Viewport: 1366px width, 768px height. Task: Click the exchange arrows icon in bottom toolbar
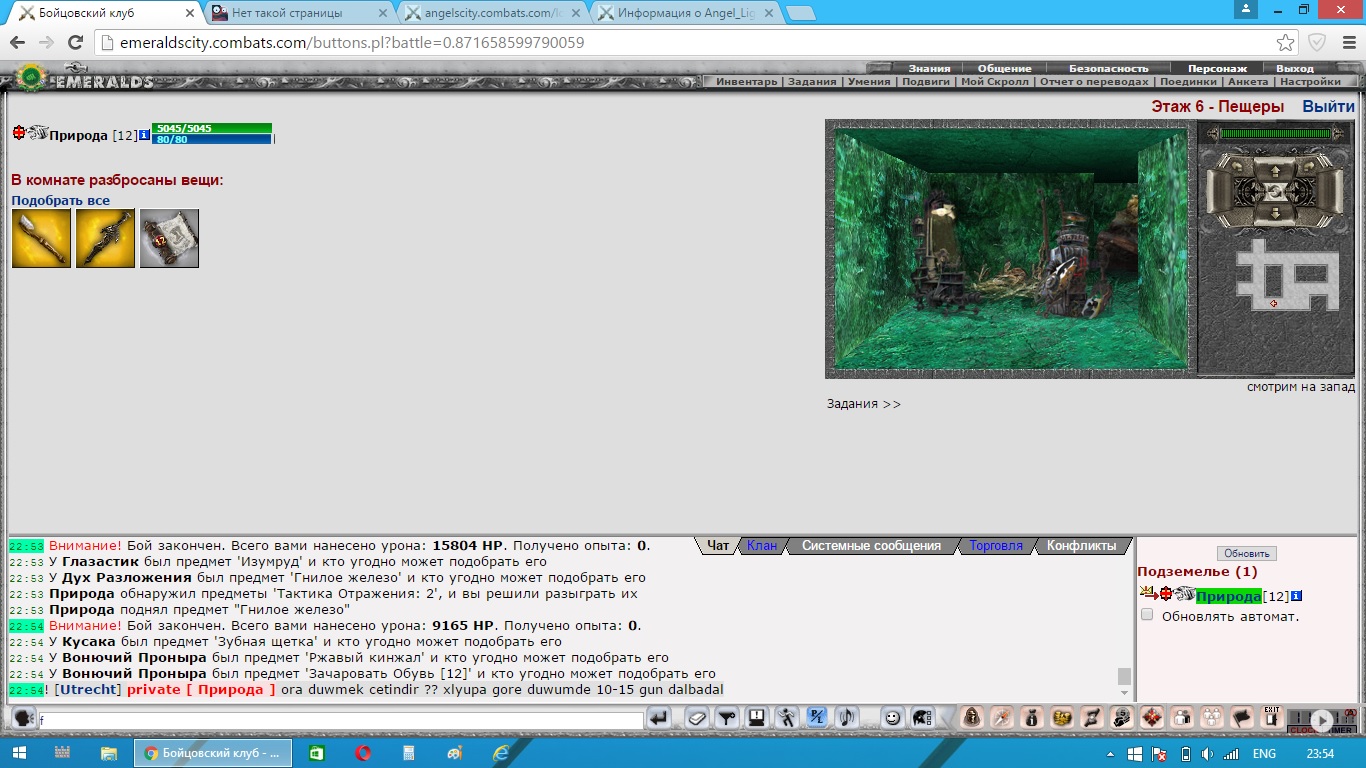coord(1092,717)
